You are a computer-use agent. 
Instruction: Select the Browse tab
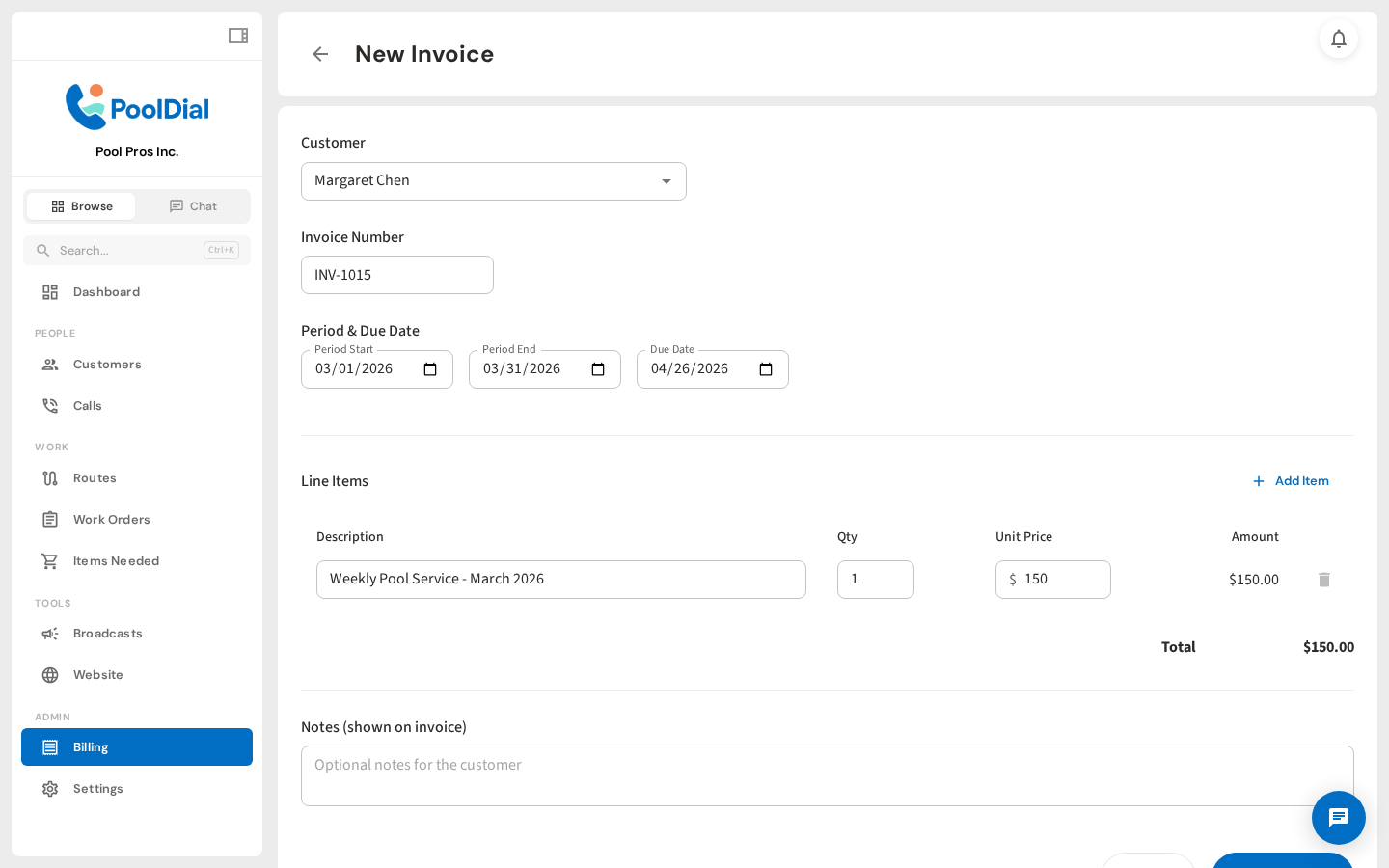tap(81, 205)
